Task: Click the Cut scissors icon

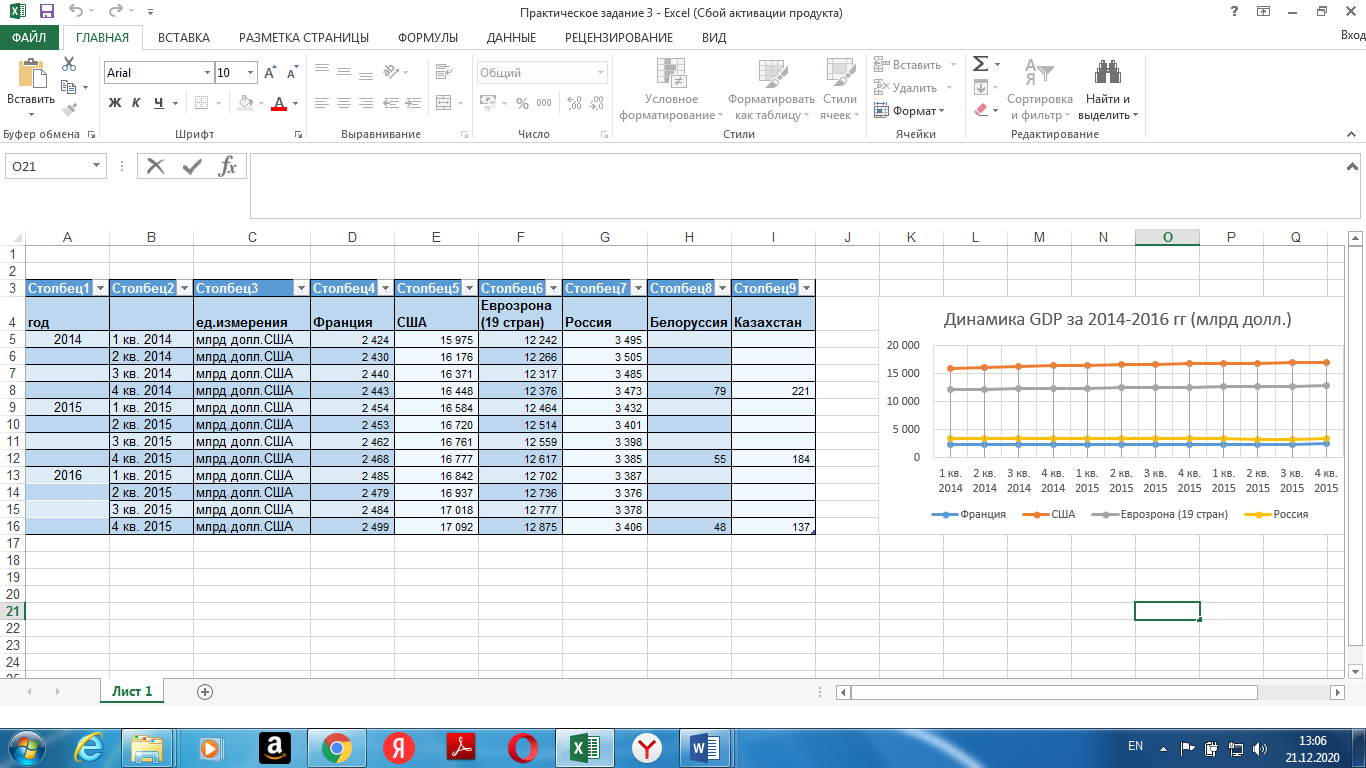Action: pos(69,64)
